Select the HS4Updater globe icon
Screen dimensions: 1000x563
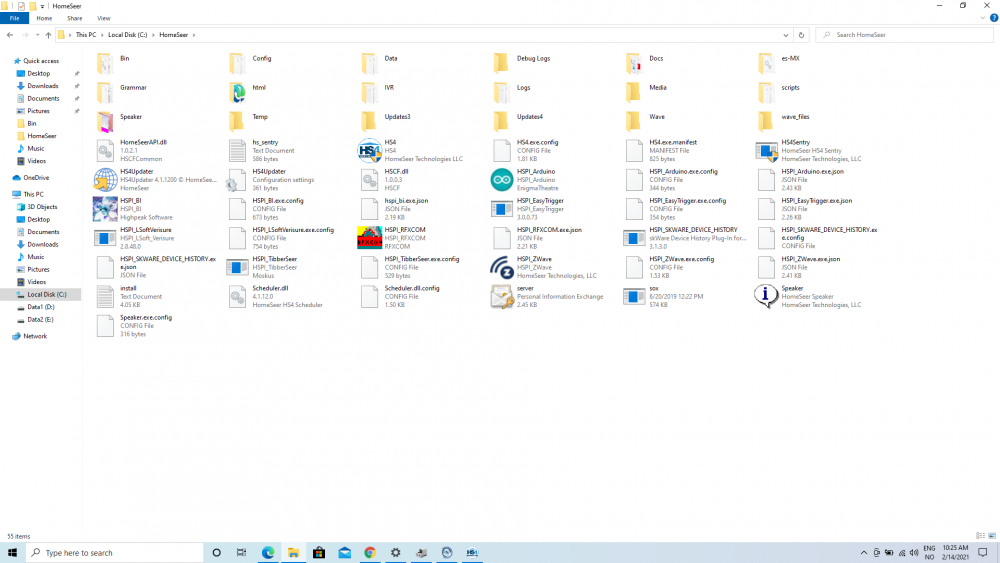105,180
